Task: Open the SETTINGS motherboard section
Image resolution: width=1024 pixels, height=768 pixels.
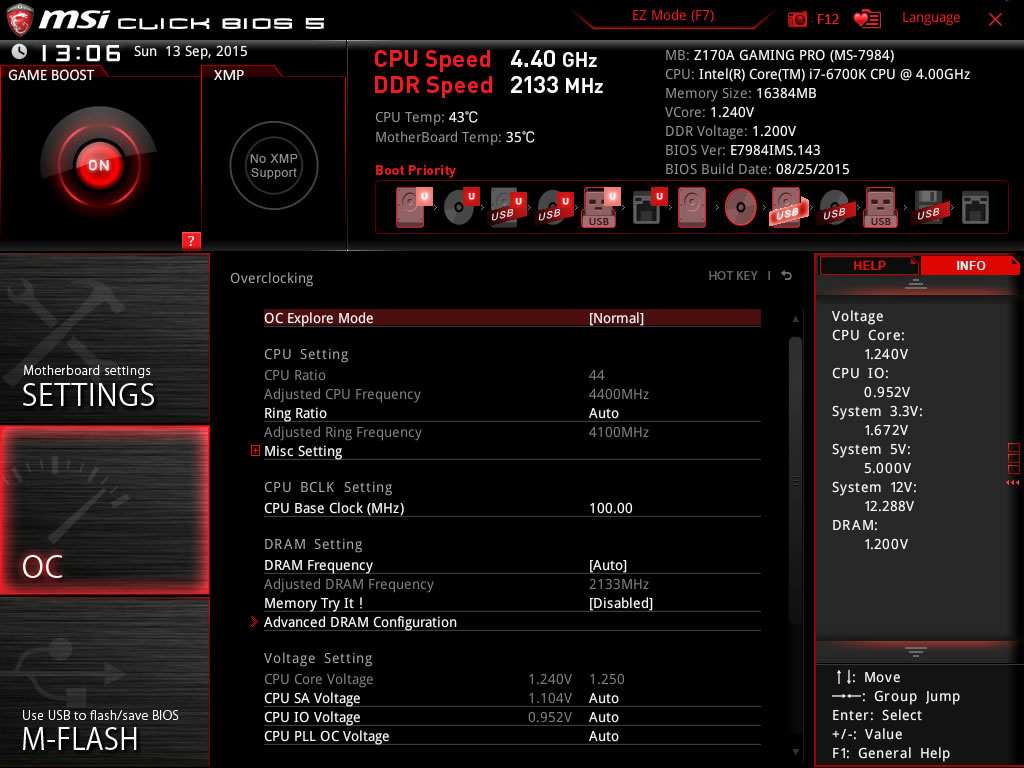Action: (x=104, y=338)
